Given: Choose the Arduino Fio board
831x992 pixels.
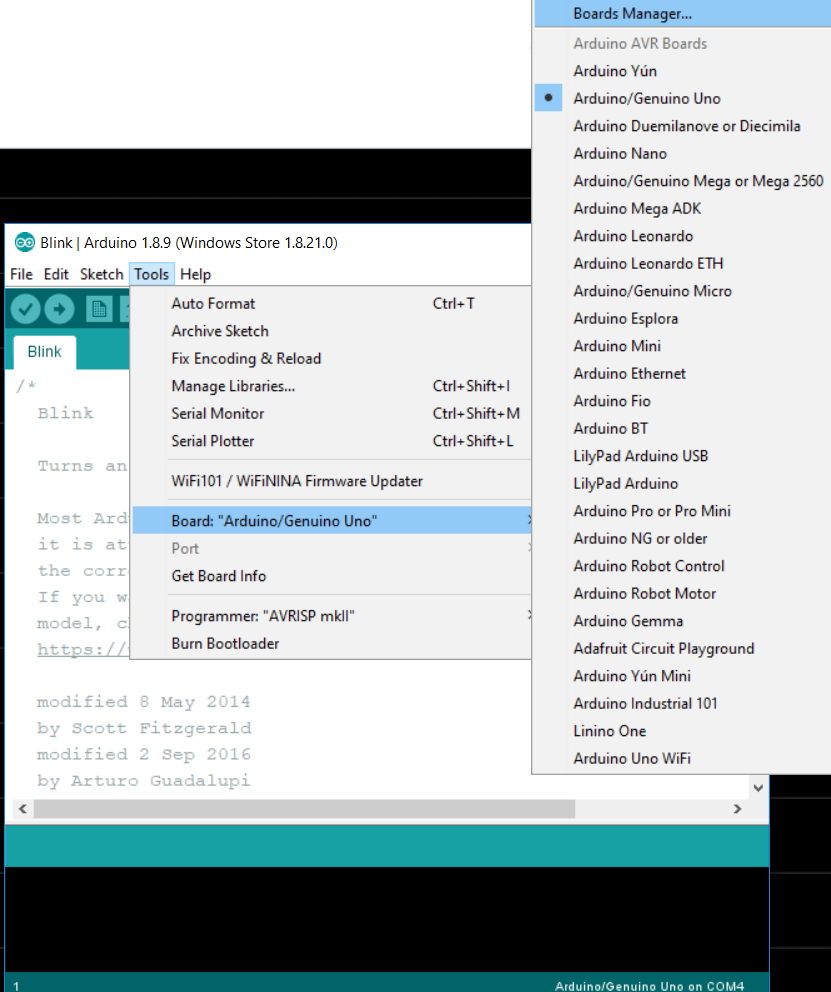Looking at the screenshot, I should click(x=682, y=401).
